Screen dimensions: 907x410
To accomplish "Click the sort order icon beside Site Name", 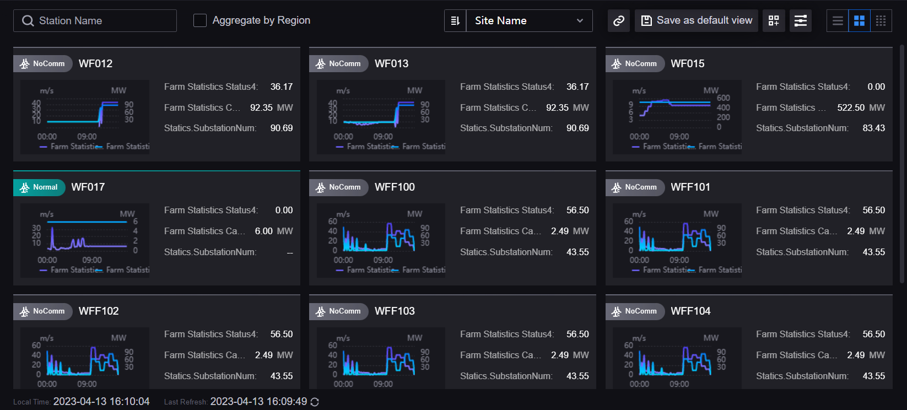I will [x=455, y=20].
